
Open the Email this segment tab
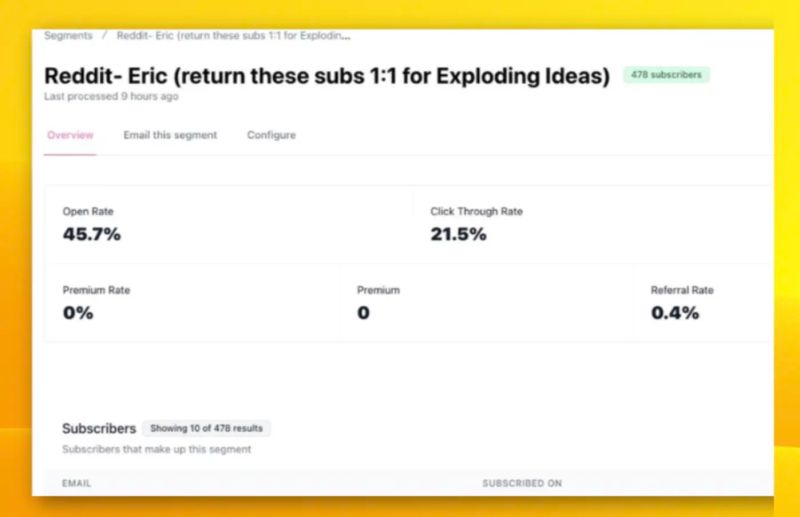[x=170, y=135]
